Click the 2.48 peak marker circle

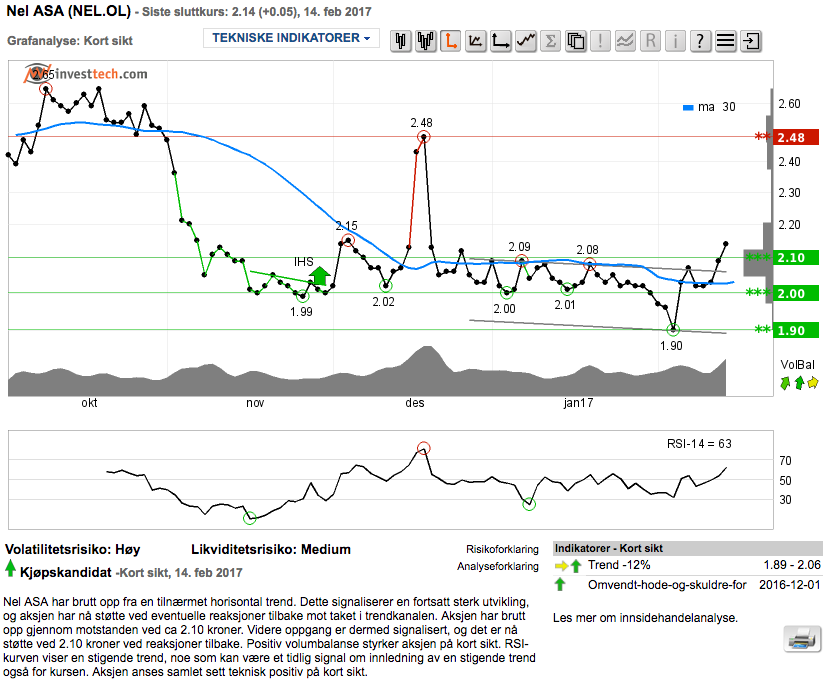(x=424, y=137)
